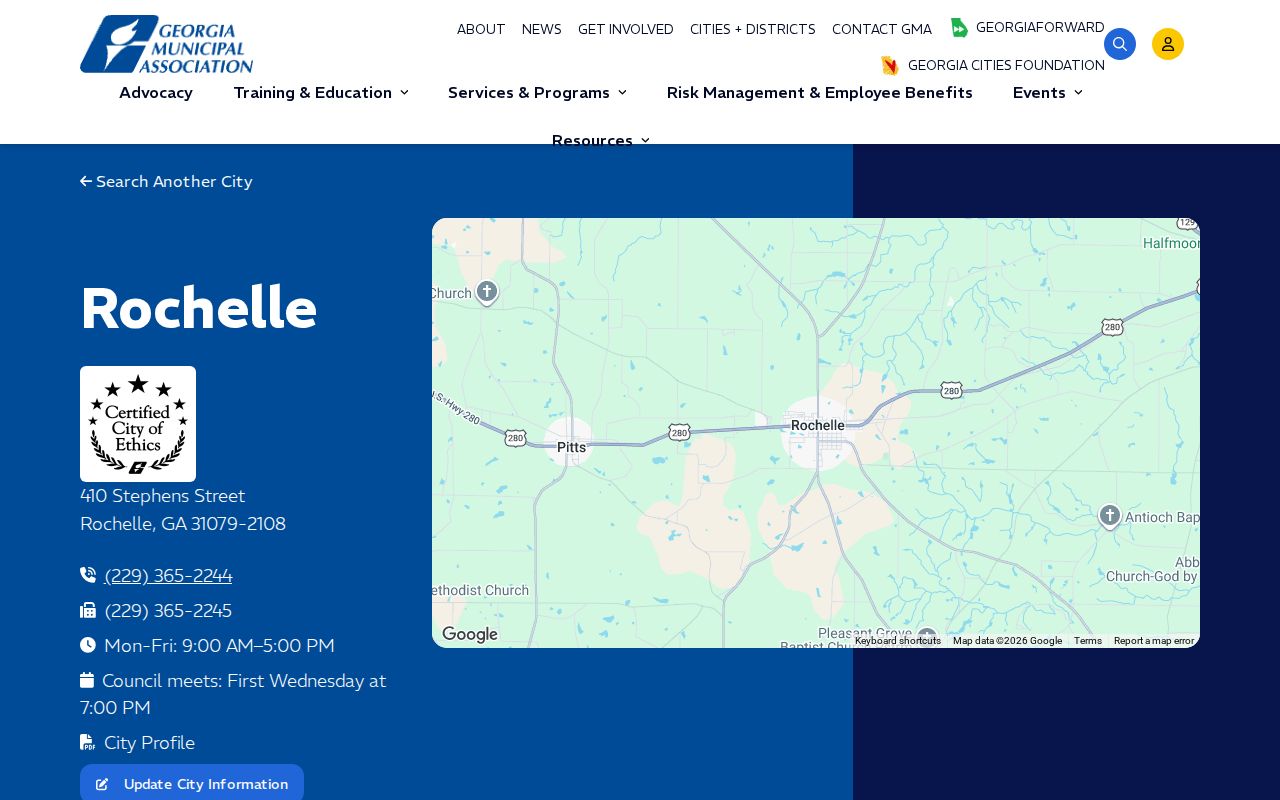Select the office hours Mon-Fri text

click(x=219, y=646)
